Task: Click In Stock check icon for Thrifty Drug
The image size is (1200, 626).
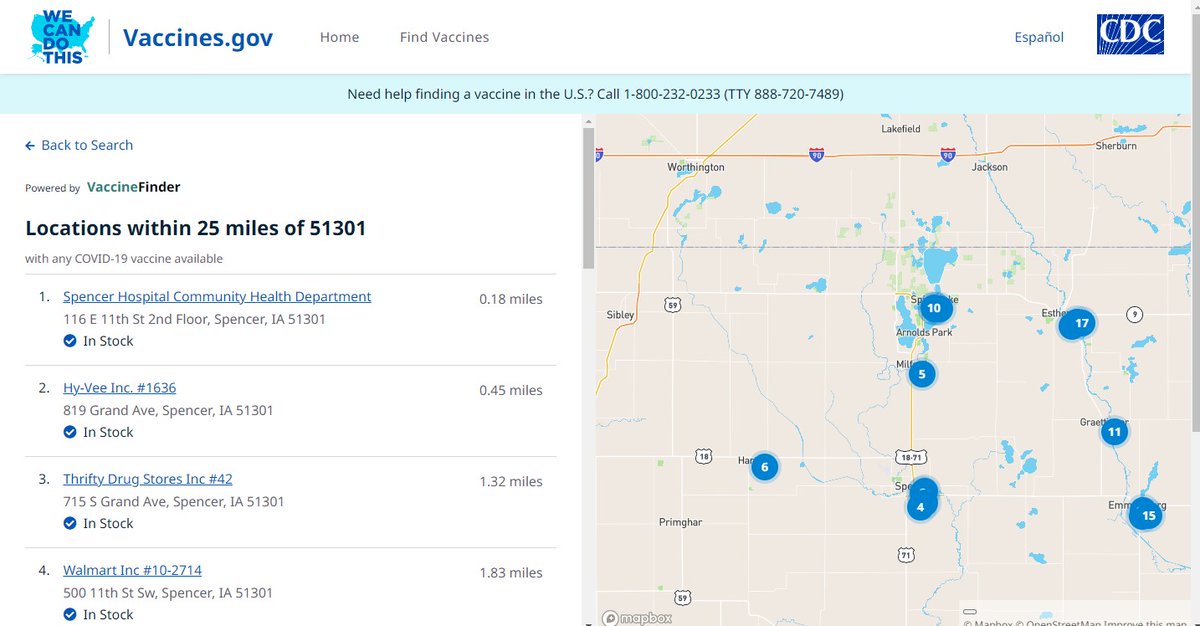Action: tap(70, 523)
